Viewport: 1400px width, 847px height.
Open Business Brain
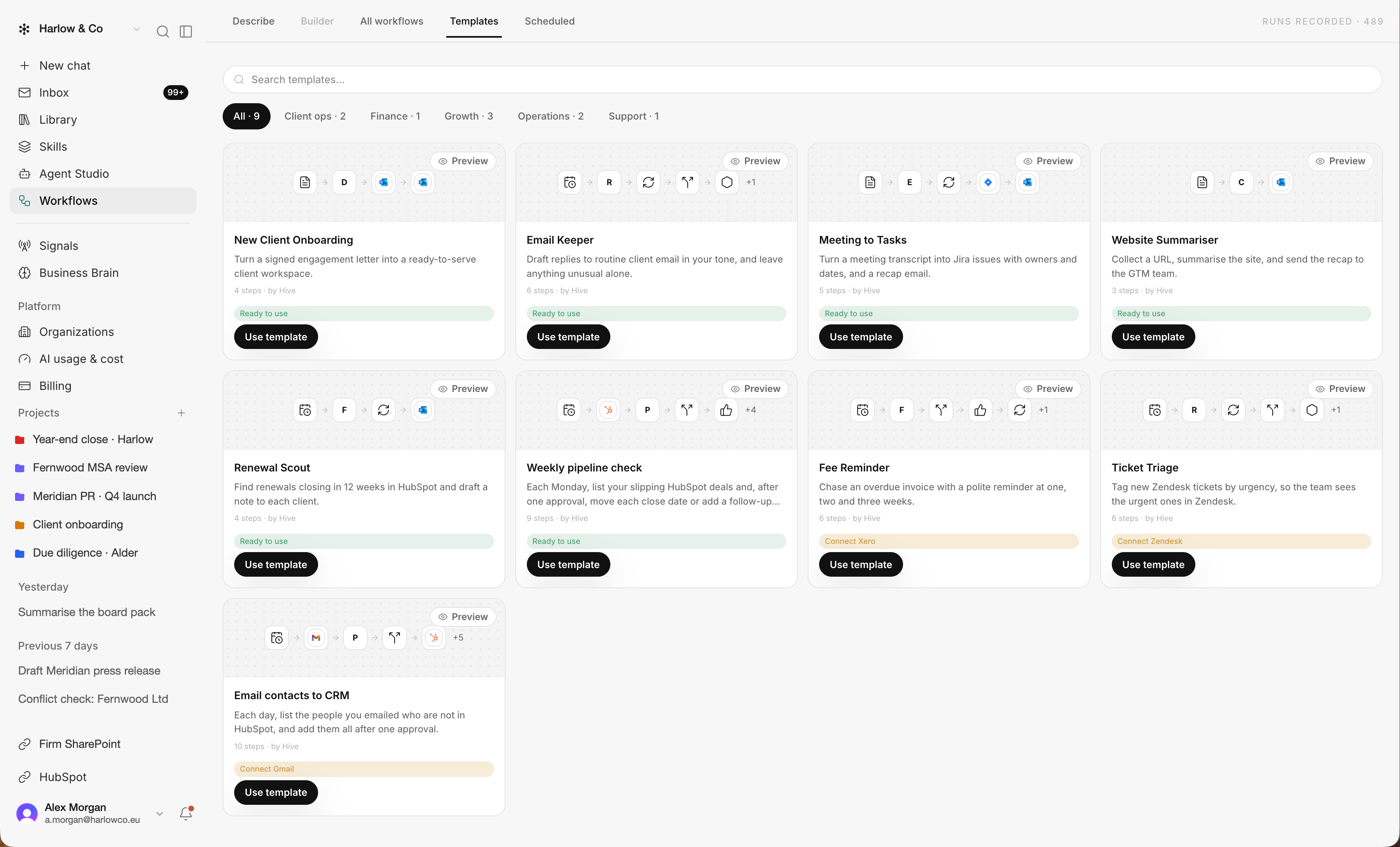coord(103,273)
